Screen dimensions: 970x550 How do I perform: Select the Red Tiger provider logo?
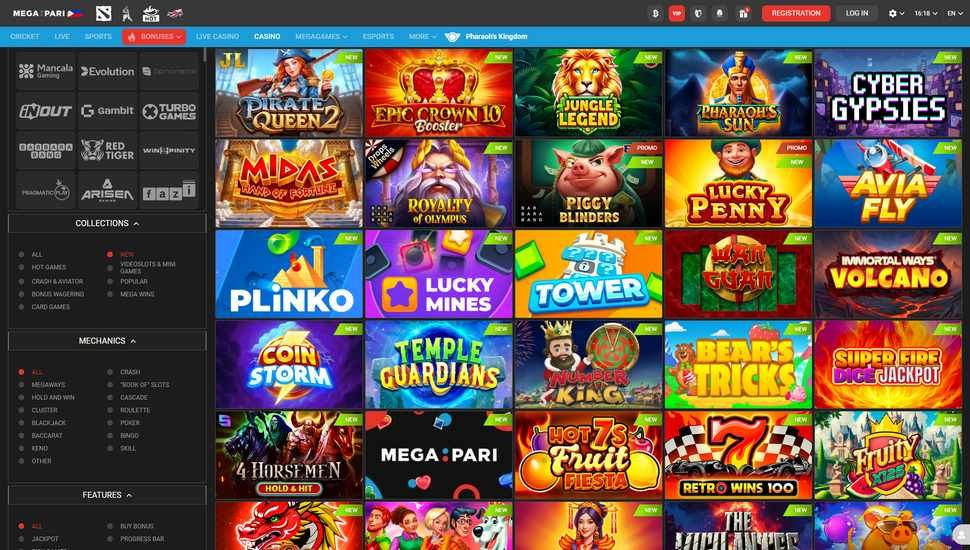tap(108, 150)
